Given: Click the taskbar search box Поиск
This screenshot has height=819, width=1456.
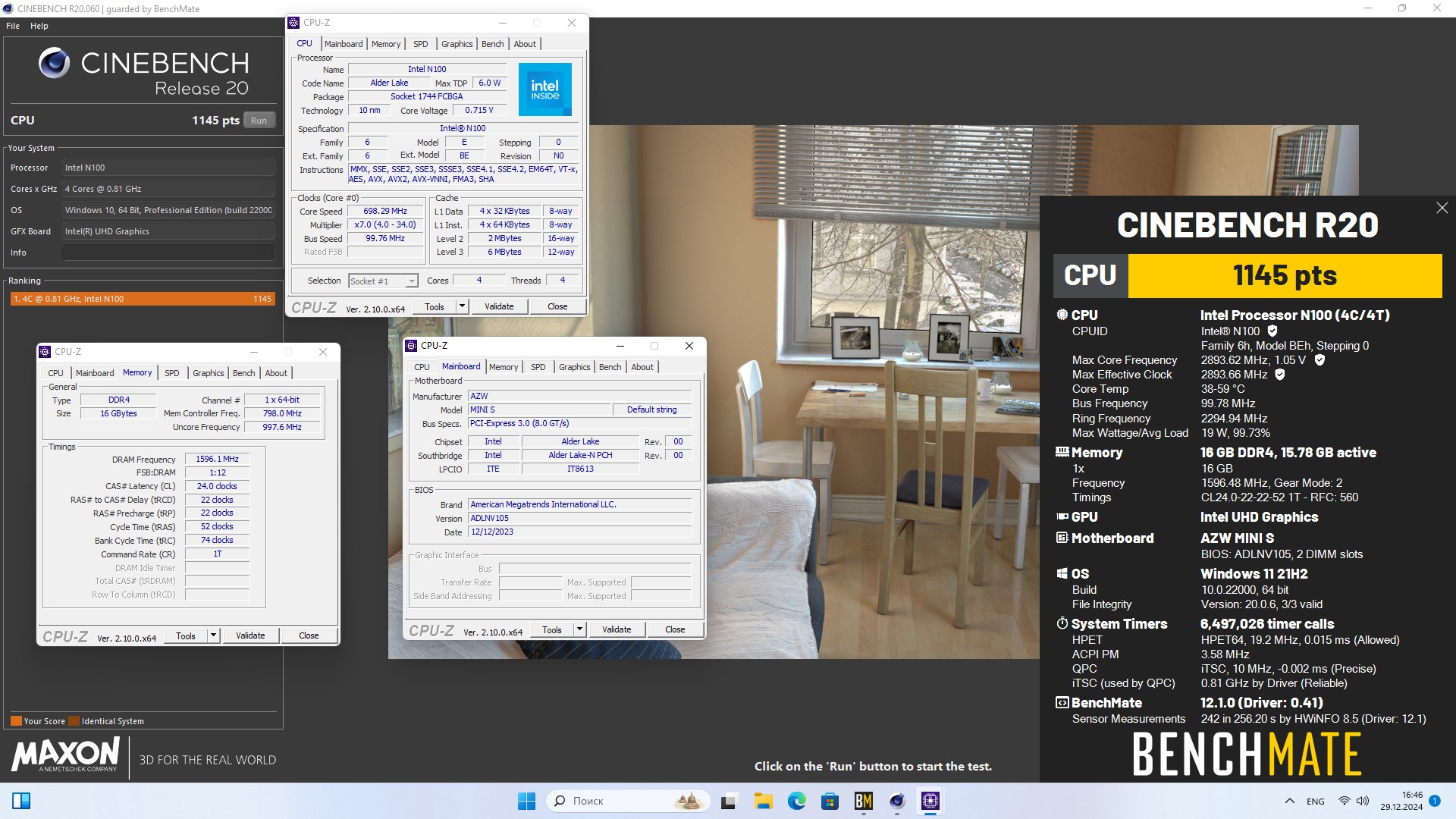Looking at the screenshot, I should [x=629, y=801].
